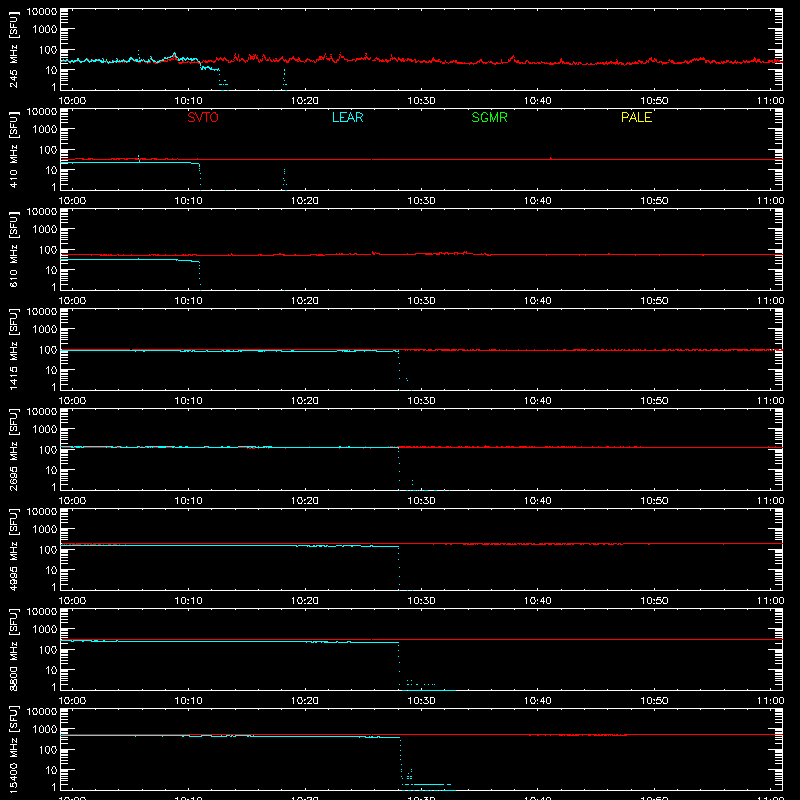Click 10:40 tick under the 4995 MHz panel
Screen dimensions: 800x800
(x=538, y=601)
